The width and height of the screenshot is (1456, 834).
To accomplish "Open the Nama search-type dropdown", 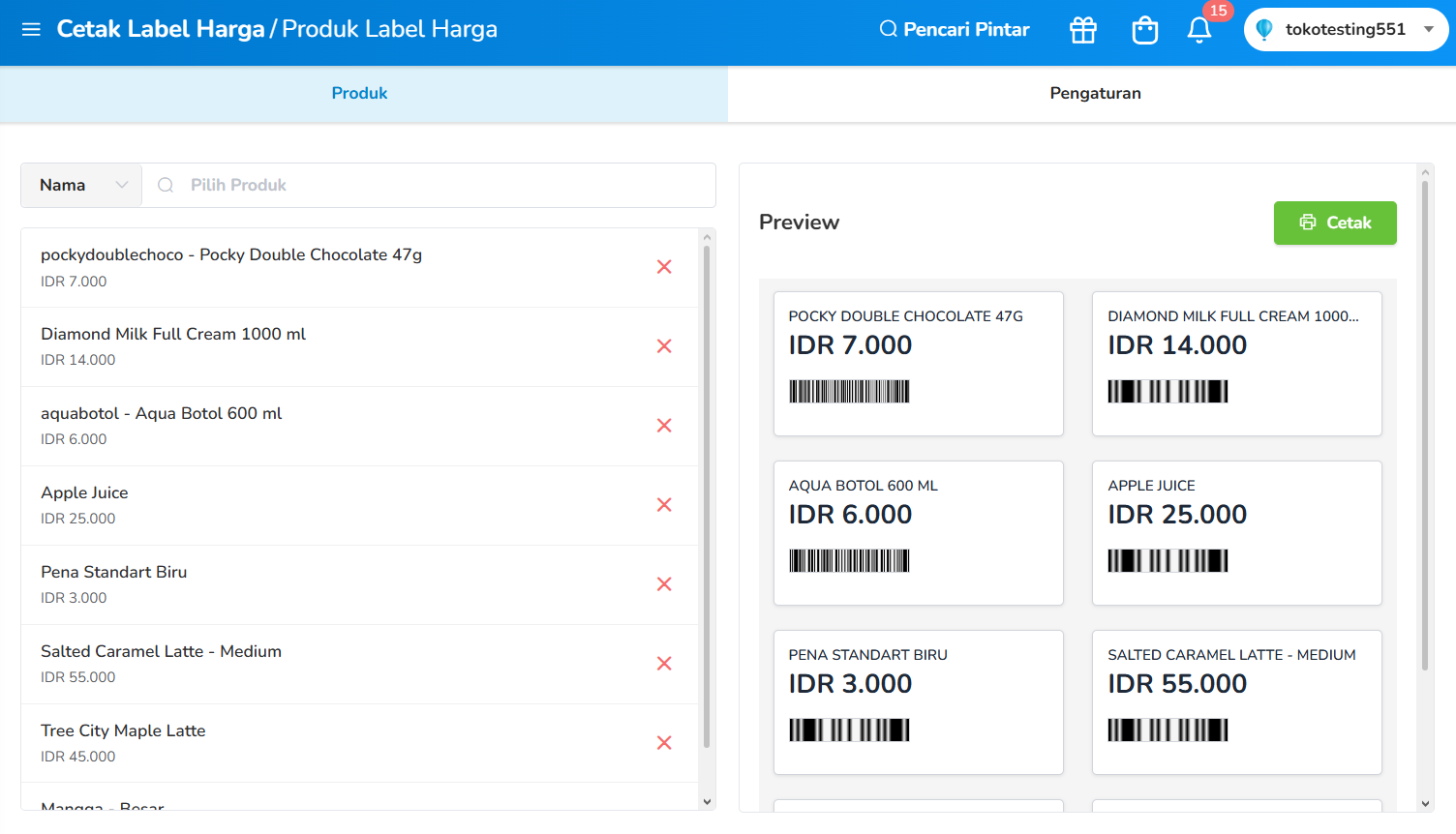I will pos(82,185).
